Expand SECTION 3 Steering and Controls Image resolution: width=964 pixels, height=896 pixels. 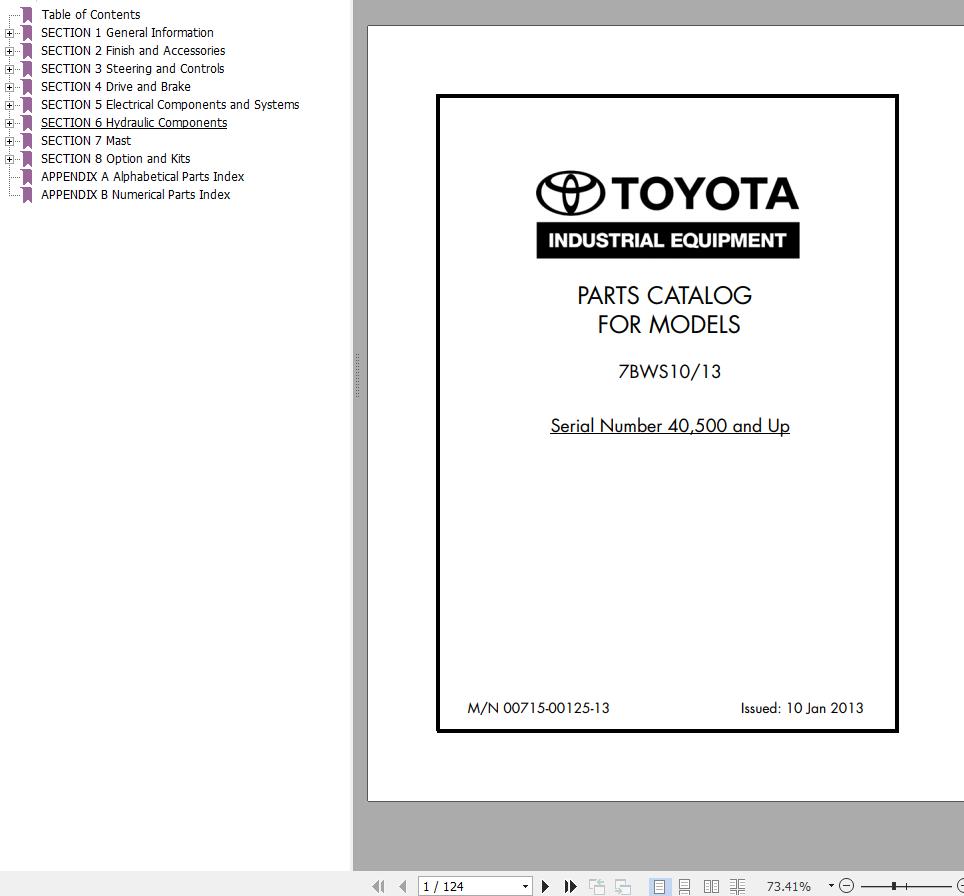pos(9,69)
